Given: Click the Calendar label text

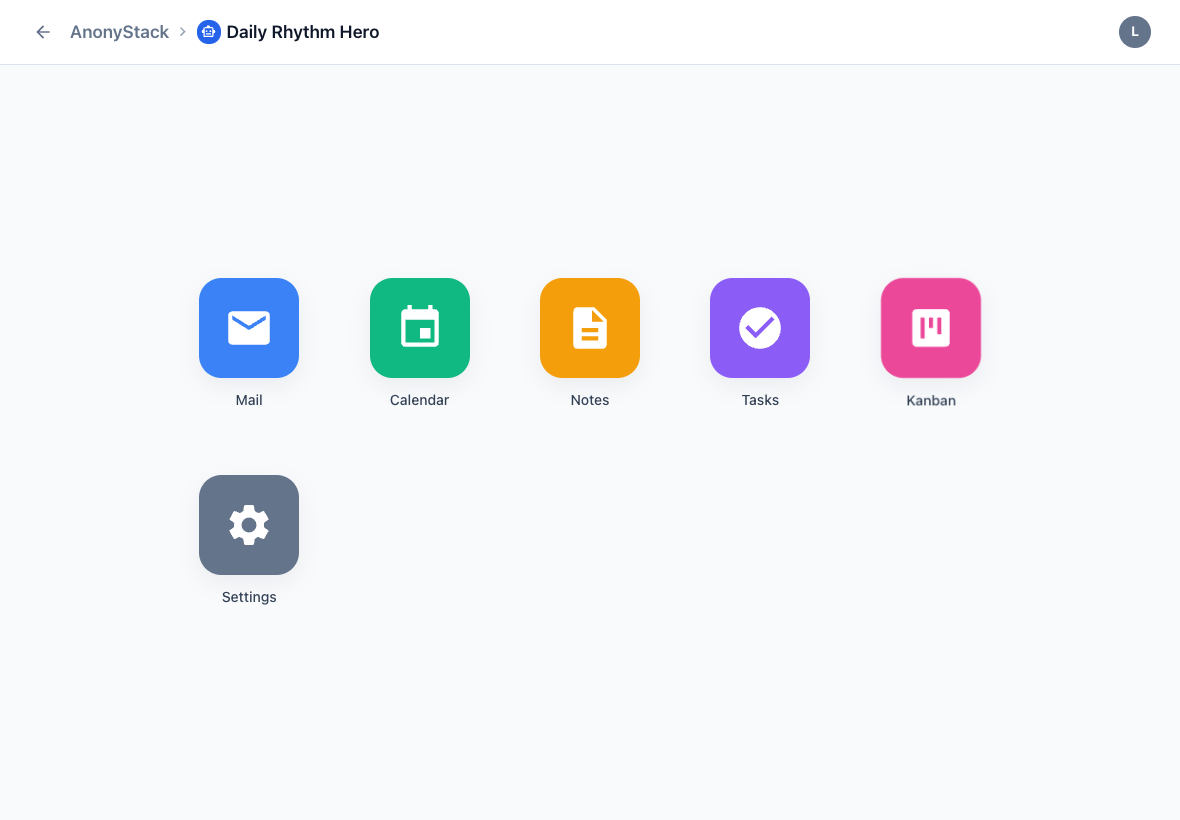Looking at the screenshot, I should tap(419, 400).
